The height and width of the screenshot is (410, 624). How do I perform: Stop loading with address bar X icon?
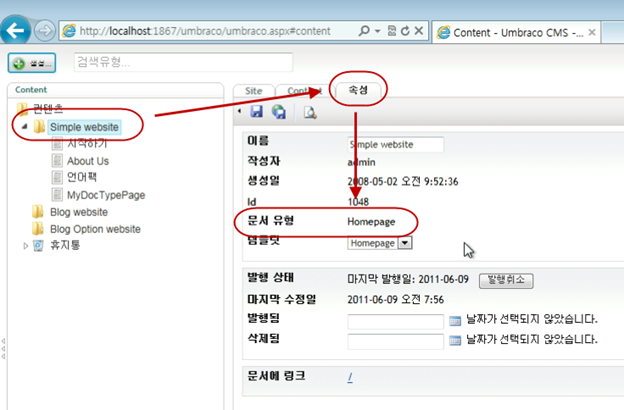(419, 31)
